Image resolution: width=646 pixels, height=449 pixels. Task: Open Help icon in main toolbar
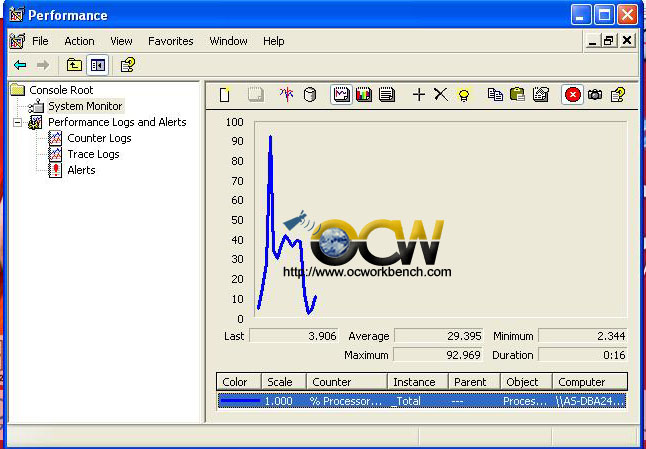click(128, 65)
